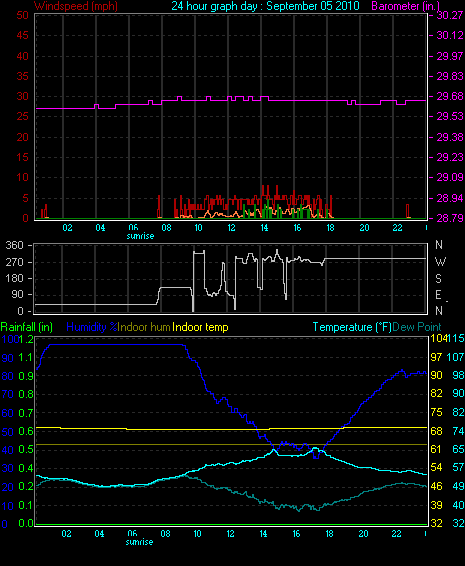Select the green 0.0 rainfall scale value
Viewport: 465px width, 566px height.
coord(26,523)
